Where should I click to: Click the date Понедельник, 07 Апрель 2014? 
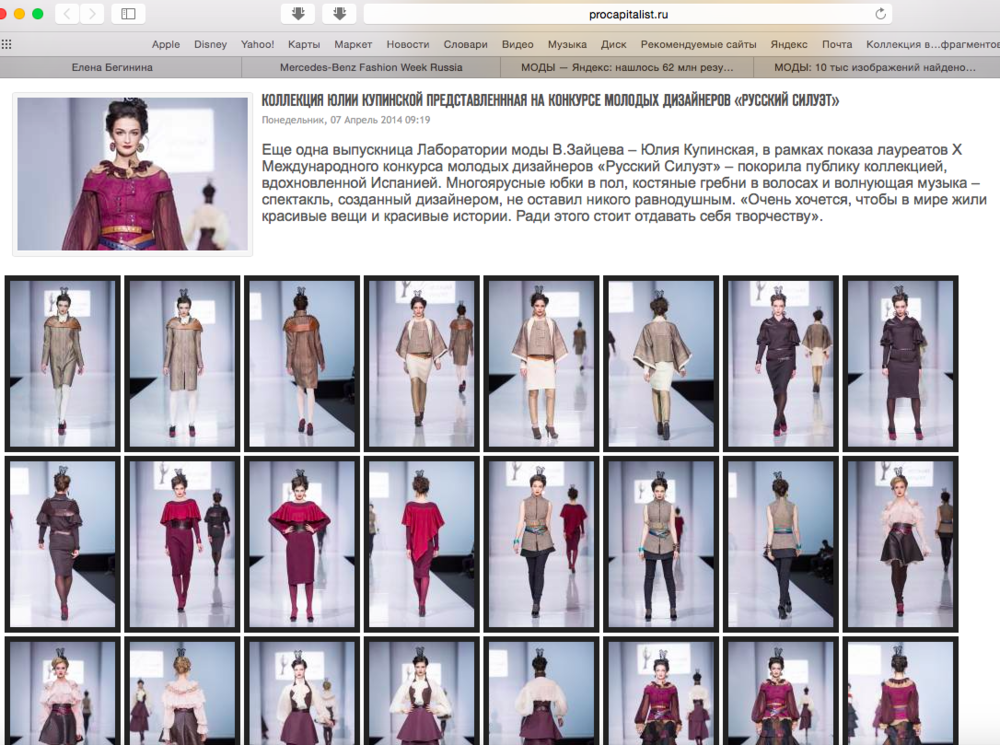point(346,119)
